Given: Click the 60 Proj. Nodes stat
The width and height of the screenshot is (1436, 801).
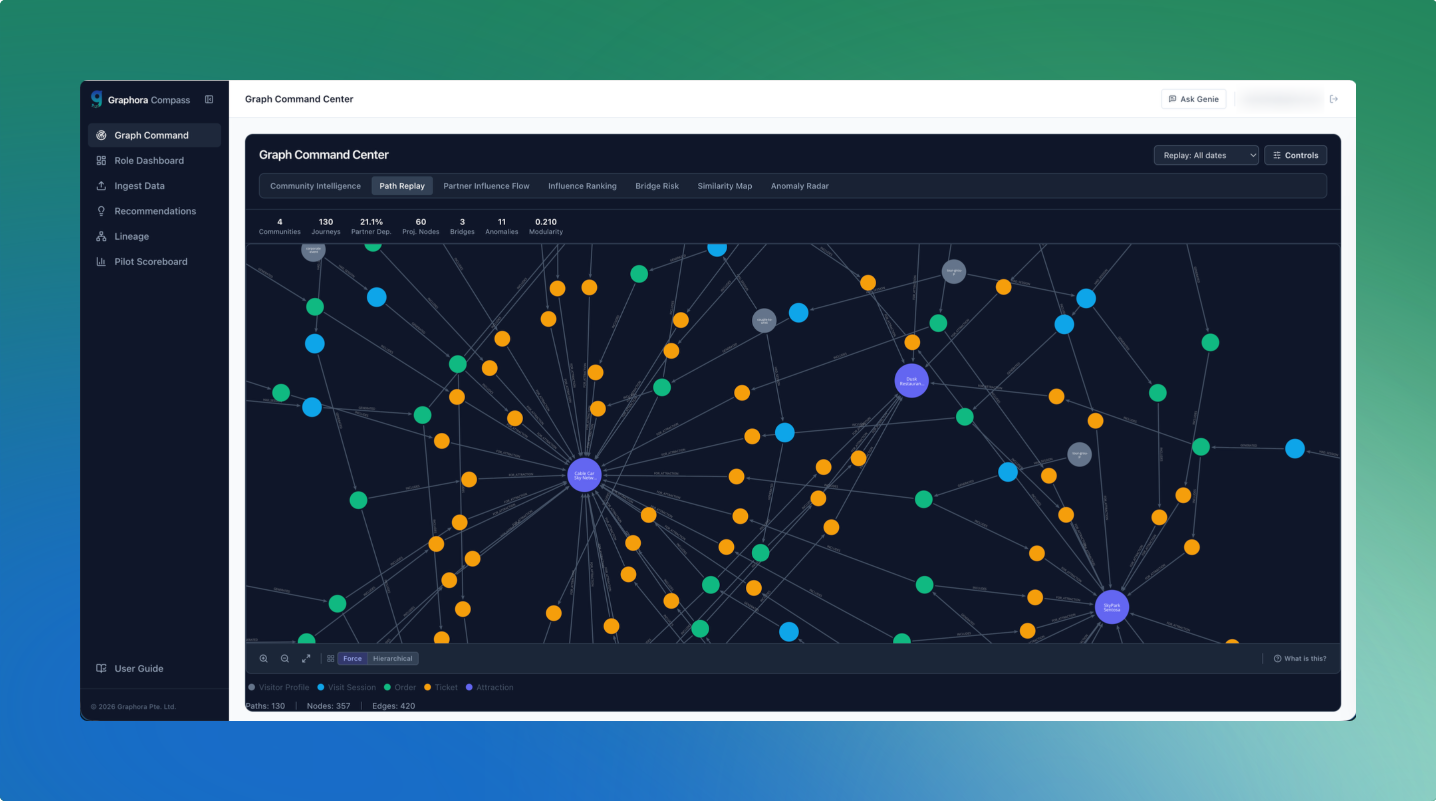Looking at the screenshot, I should coord(420,226).
